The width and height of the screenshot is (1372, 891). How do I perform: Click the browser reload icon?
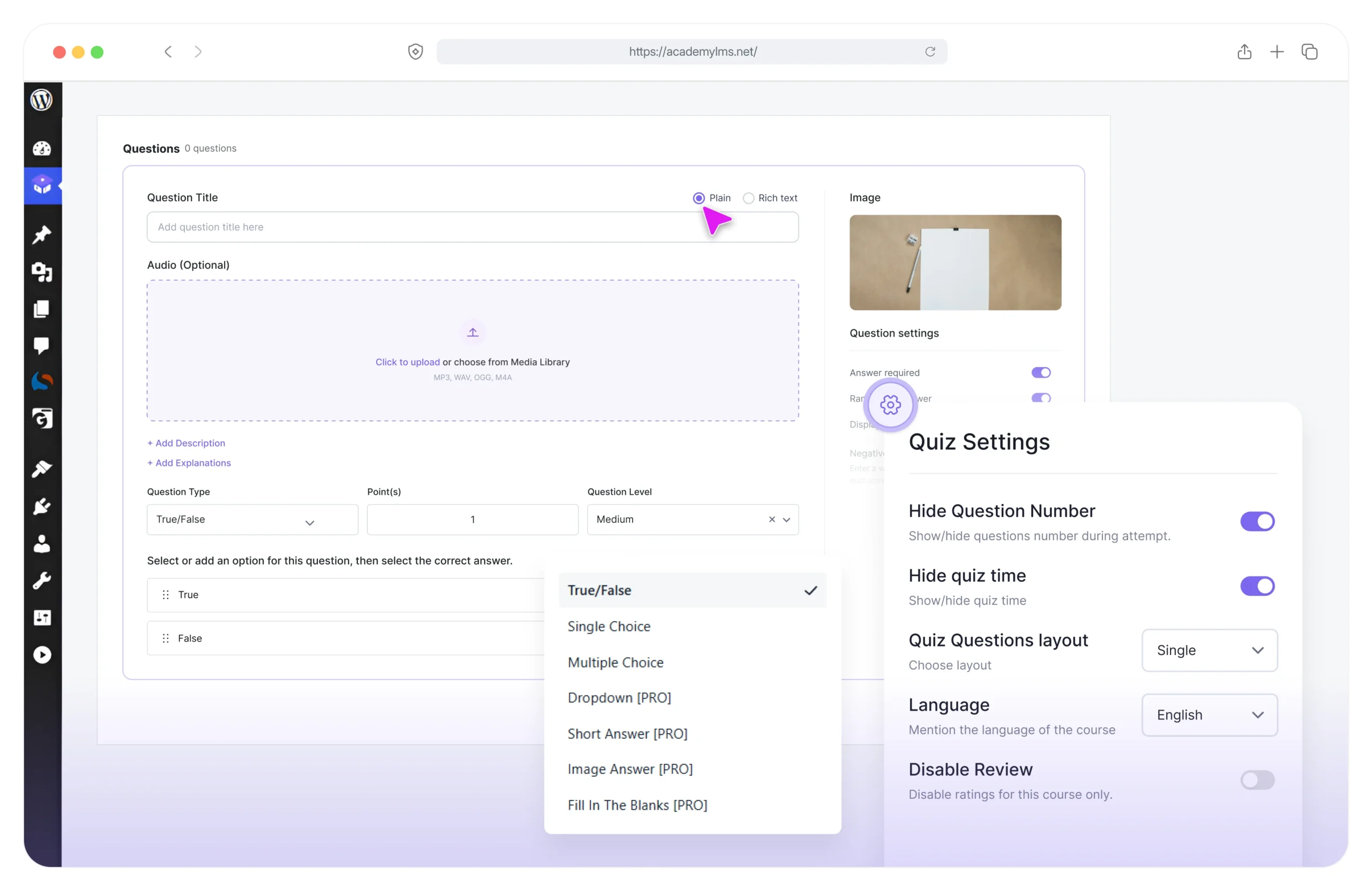pos(930,52)
